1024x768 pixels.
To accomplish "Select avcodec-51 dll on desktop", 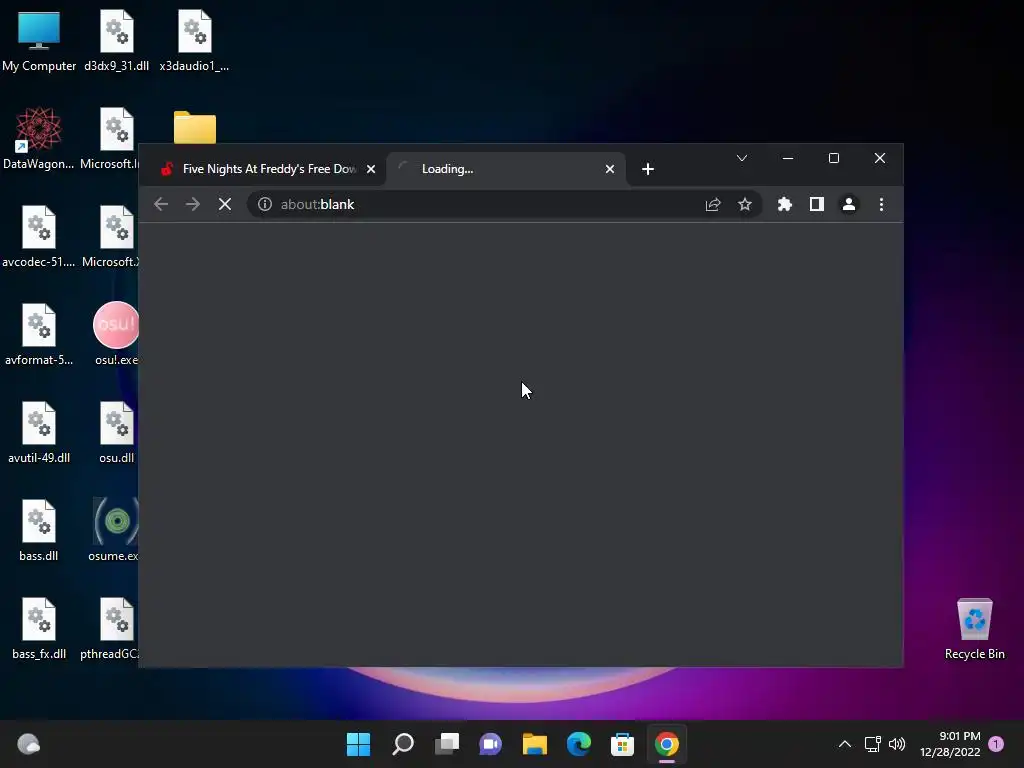I will (x=39, y=237).
